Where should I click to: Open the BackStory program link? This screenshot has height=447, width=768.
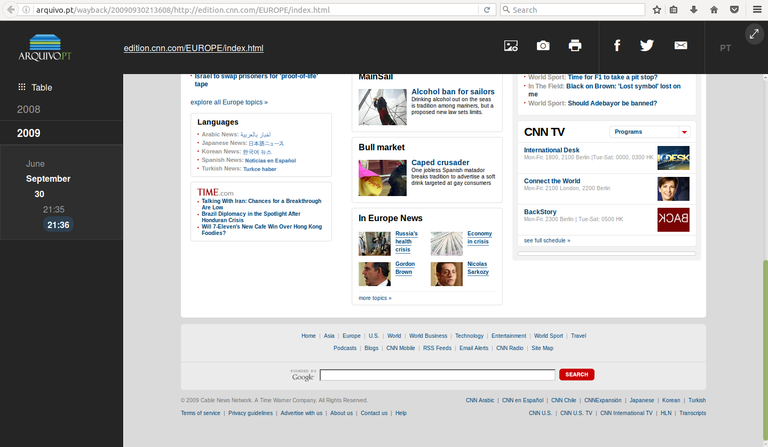pyautogui.click(x=540, y=212)
